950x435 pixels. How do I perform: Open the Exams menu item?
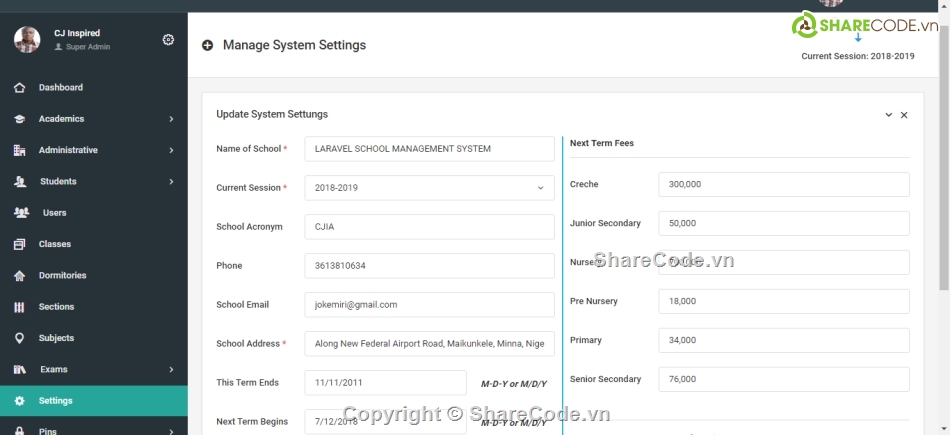click(x=54, y=370)
